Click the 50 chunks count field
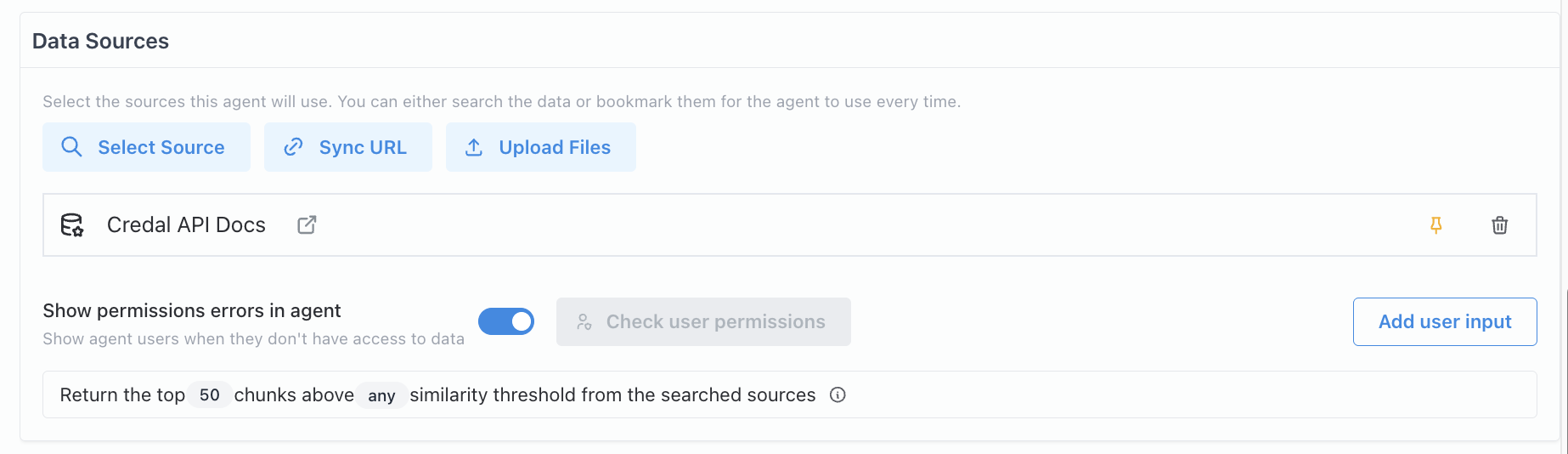 pos(209,395)
